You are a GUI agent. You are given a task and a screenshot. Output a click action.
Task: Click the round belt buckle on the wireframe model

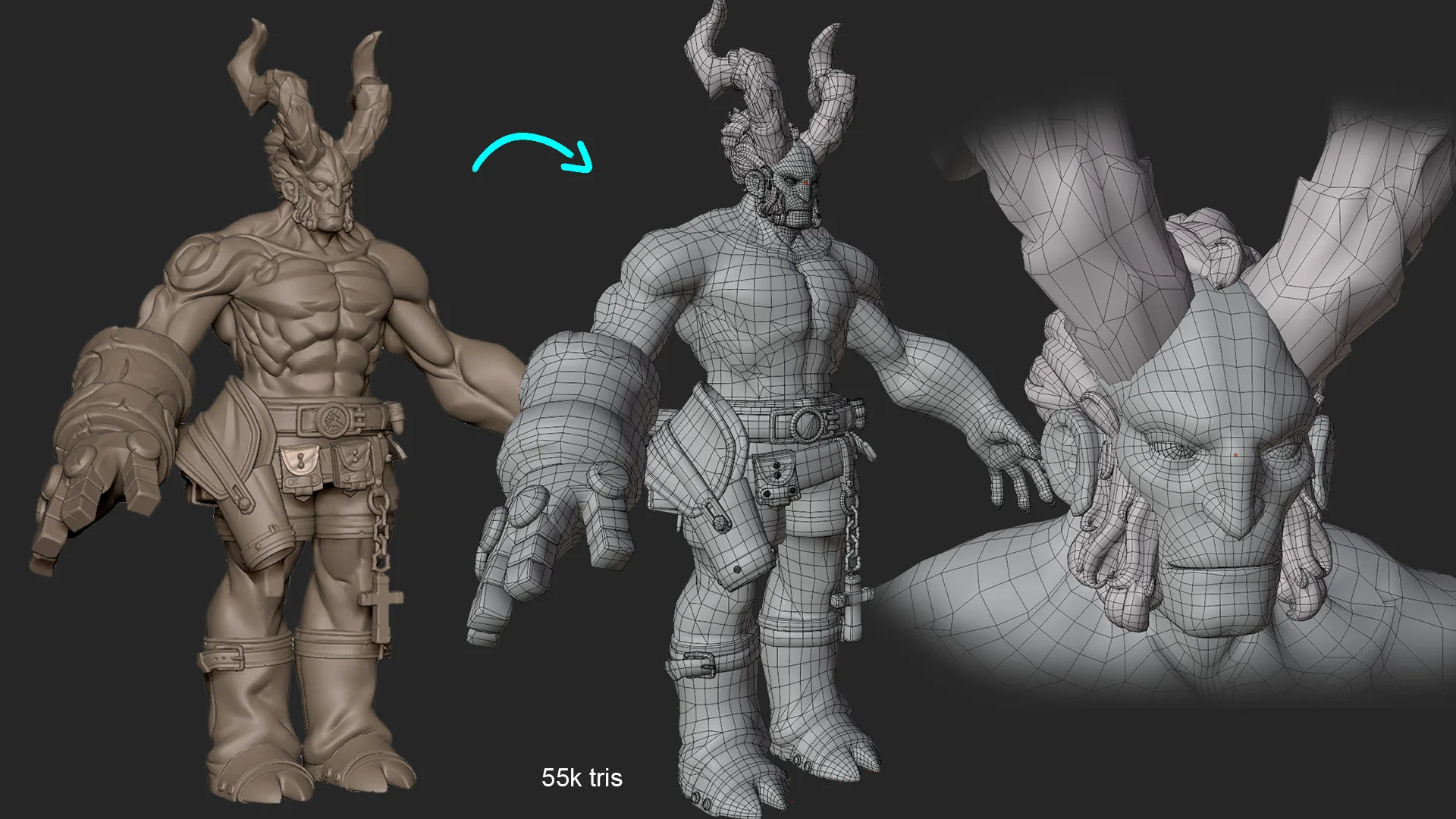point(808,422)
